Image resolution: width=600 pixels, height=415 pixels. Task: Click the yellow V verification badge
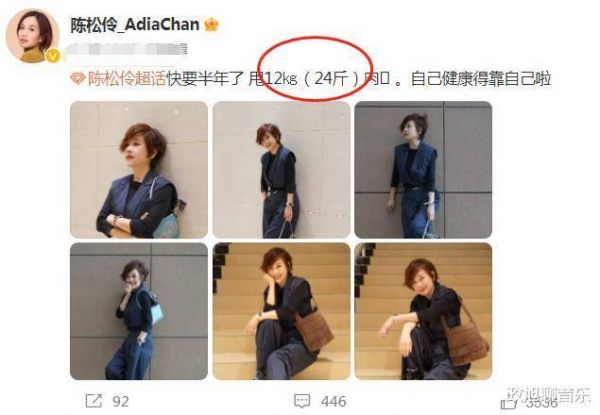[52, 56]
